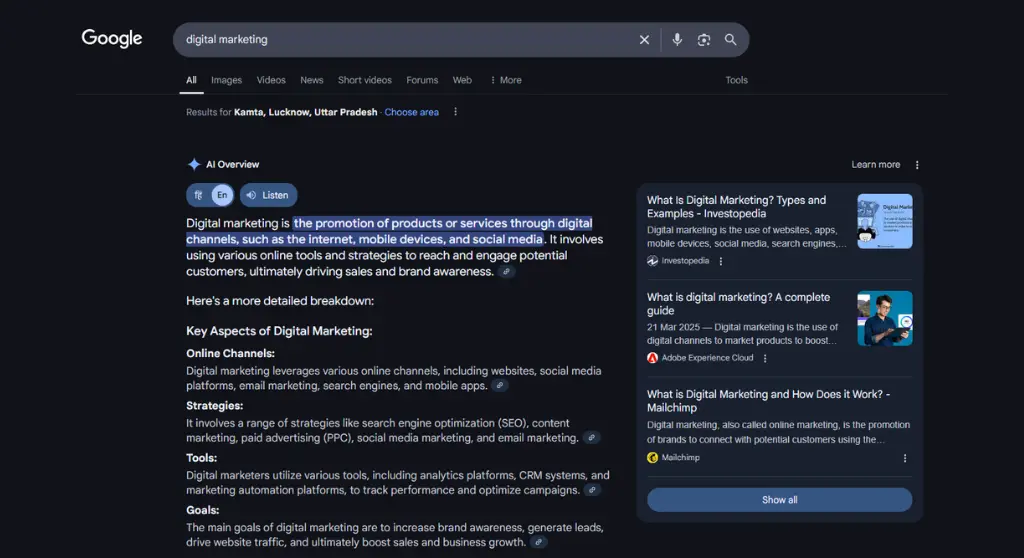Switch to the Images tab

pos(226,80)
